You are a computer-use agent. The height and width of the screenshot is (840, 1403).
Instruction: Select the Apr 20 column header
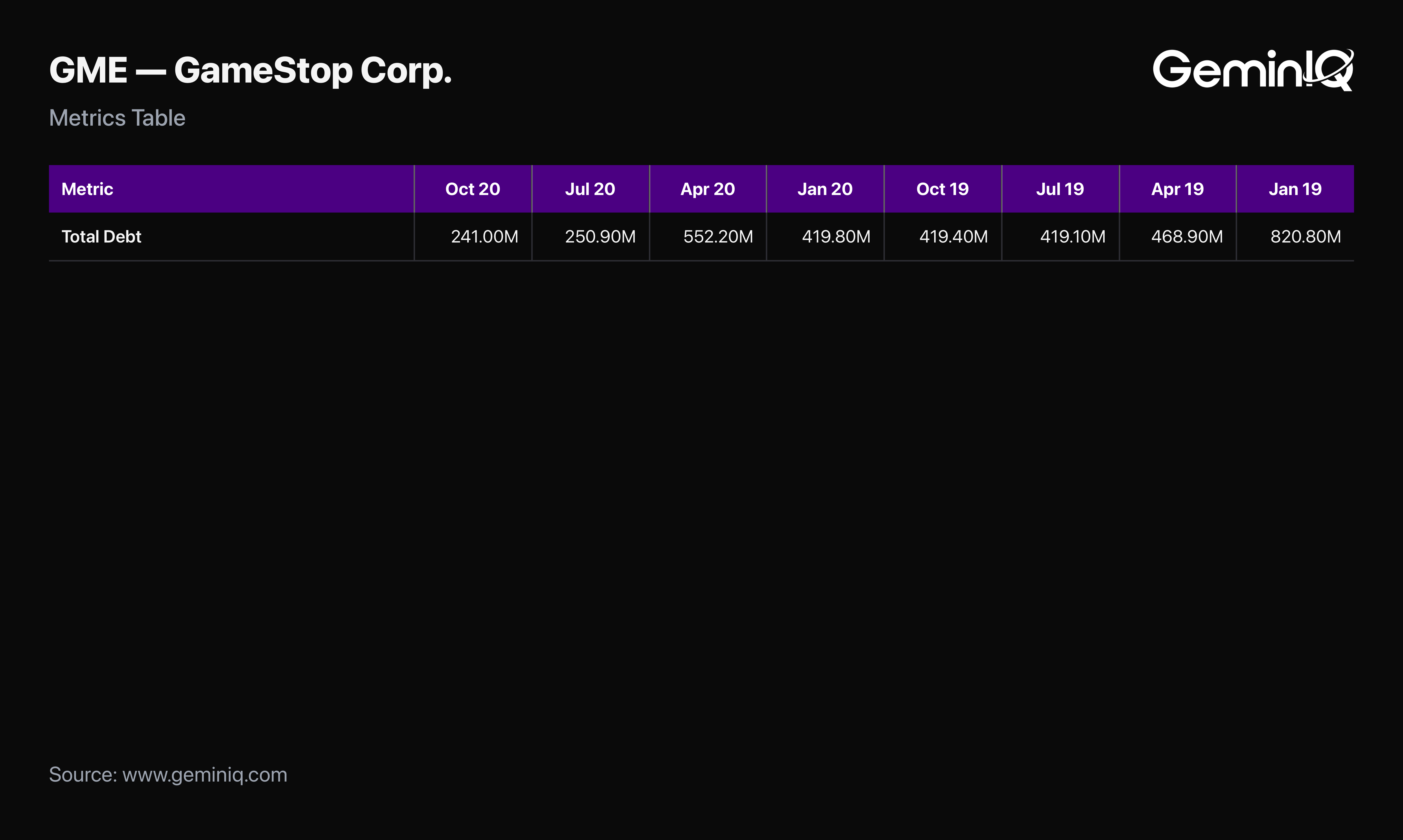click(x=708, y=189)
